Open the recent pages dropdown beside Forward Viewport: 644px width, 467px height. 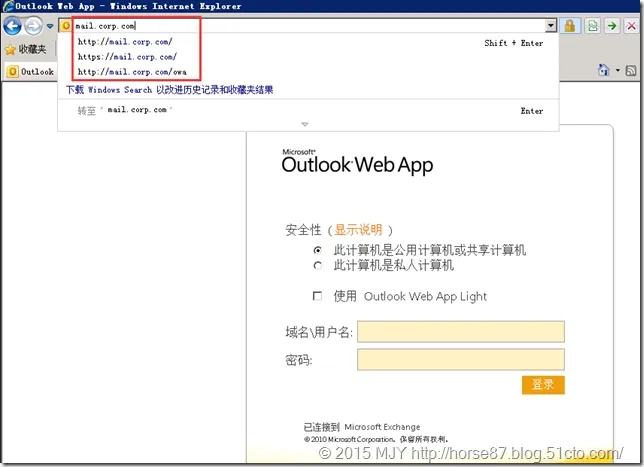coord(50,26)
